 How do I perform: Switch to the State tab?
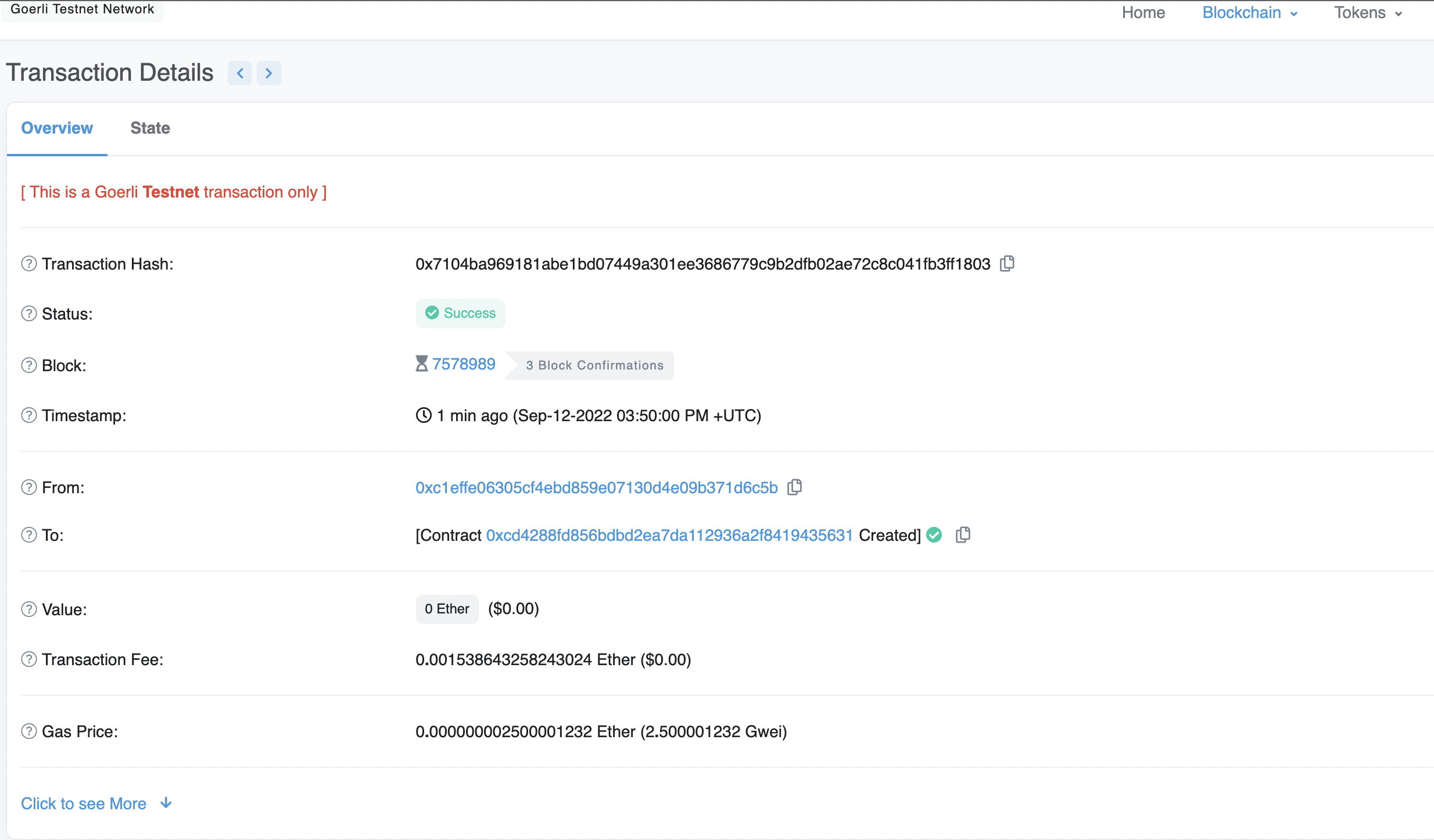[150, 128]
